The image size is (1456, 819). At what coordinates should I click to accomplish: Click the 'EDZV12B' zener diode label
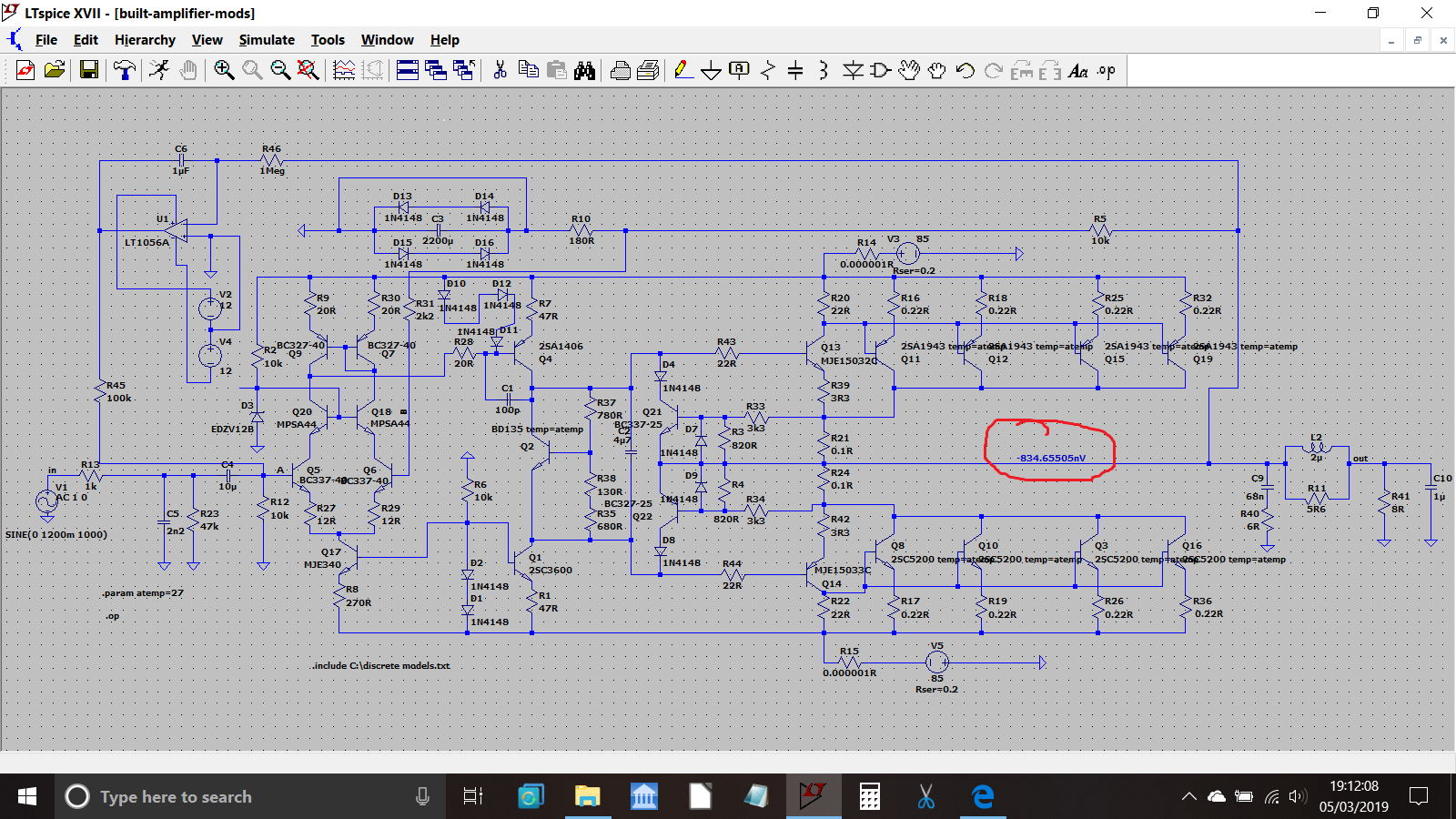pos(232,430)
